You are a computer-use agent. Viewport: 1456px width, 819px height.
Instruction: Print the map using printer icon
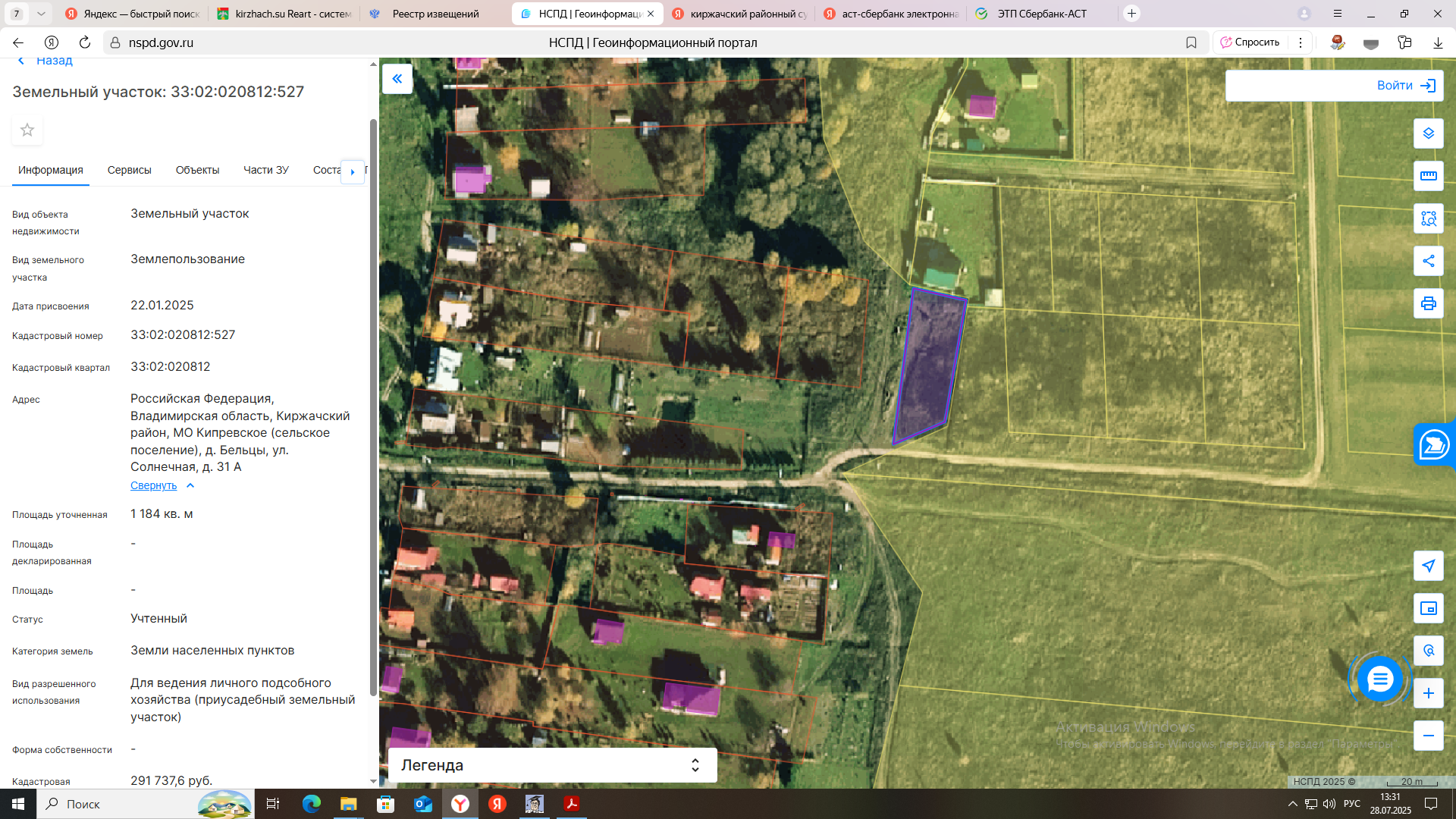(x=1428, y=303)
